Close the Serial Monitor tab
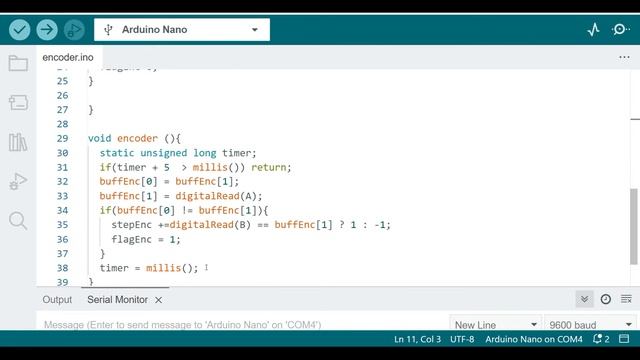Image resolution: width=640 pixels, height=360 pixels. [x=158, y=300]
